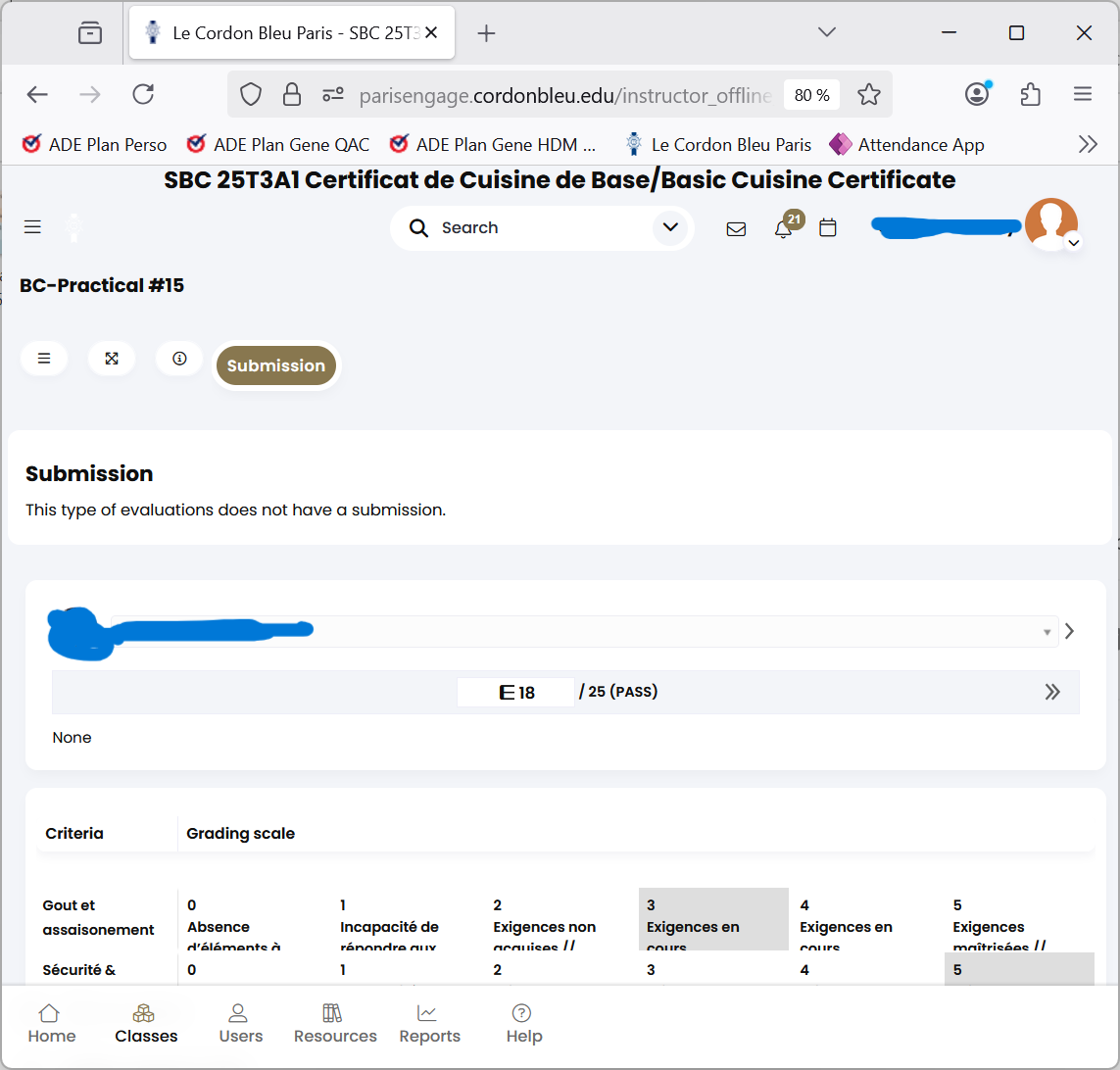Select score 4 for Sécurité row
The image size is (1120, 1070).
point(866,969)
